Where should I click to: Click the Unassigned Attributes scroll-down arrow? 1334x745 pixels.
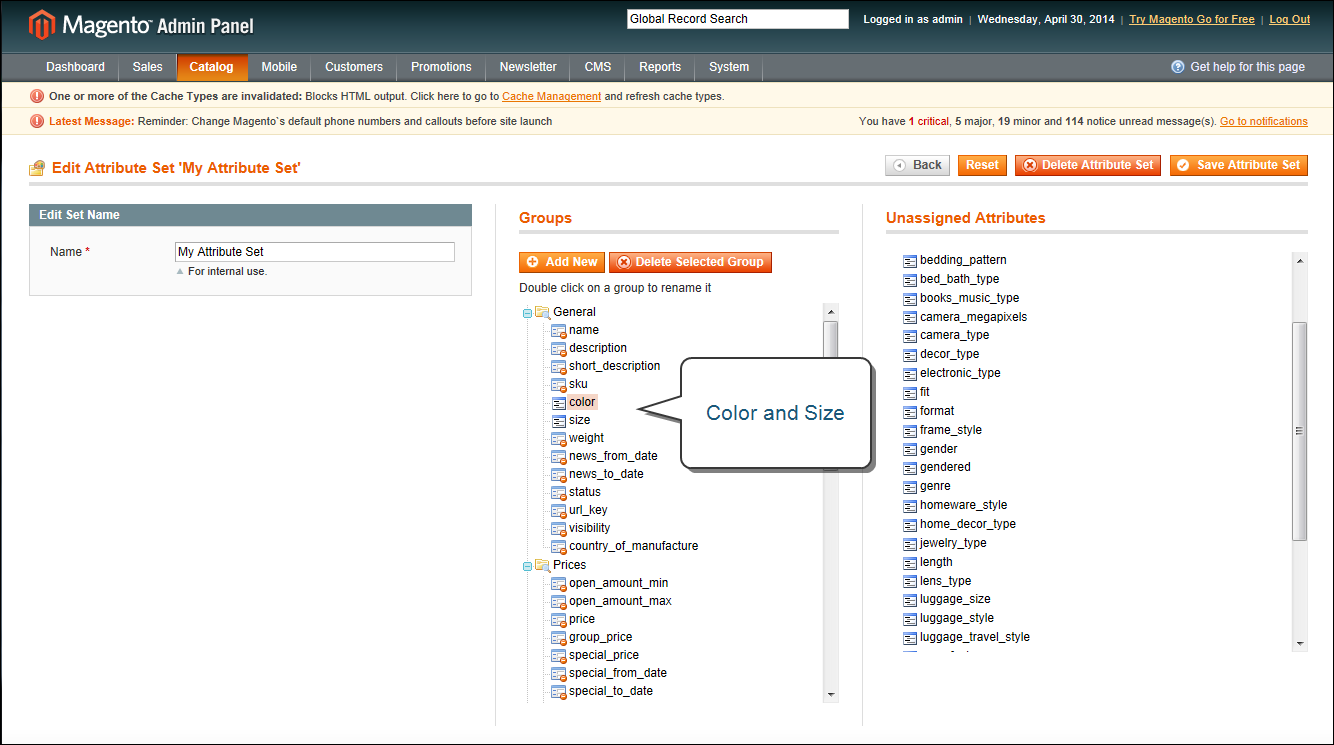point(1300,643)
